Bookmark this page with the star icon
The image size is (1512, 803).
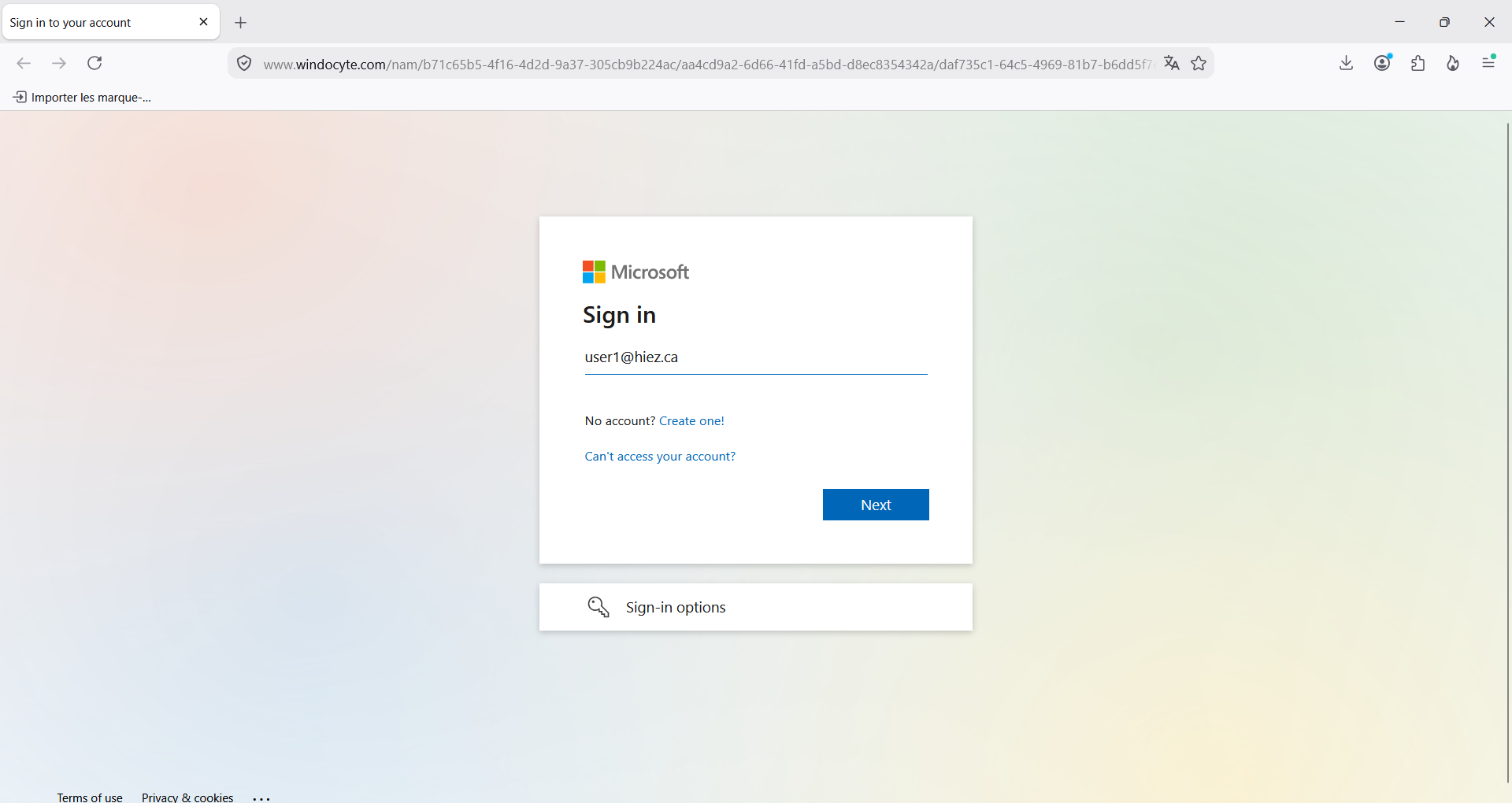tap(1199, 64)
